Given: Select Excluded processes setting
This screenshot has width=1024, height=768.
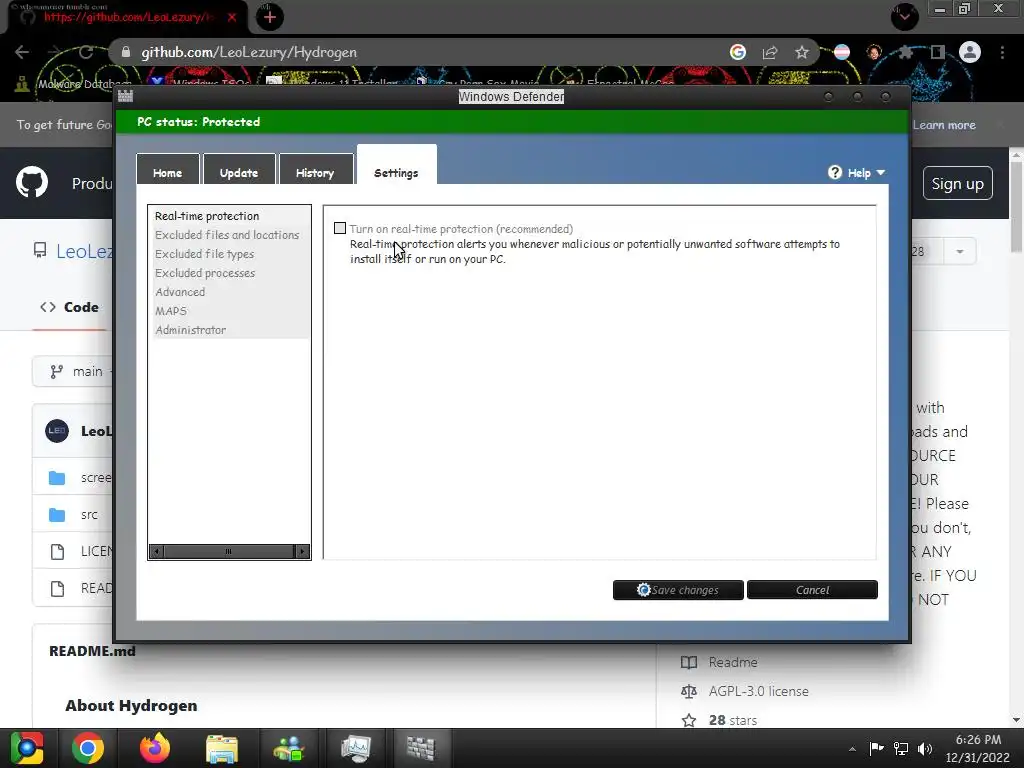Looking at the screenshot, I should point(205,273).
